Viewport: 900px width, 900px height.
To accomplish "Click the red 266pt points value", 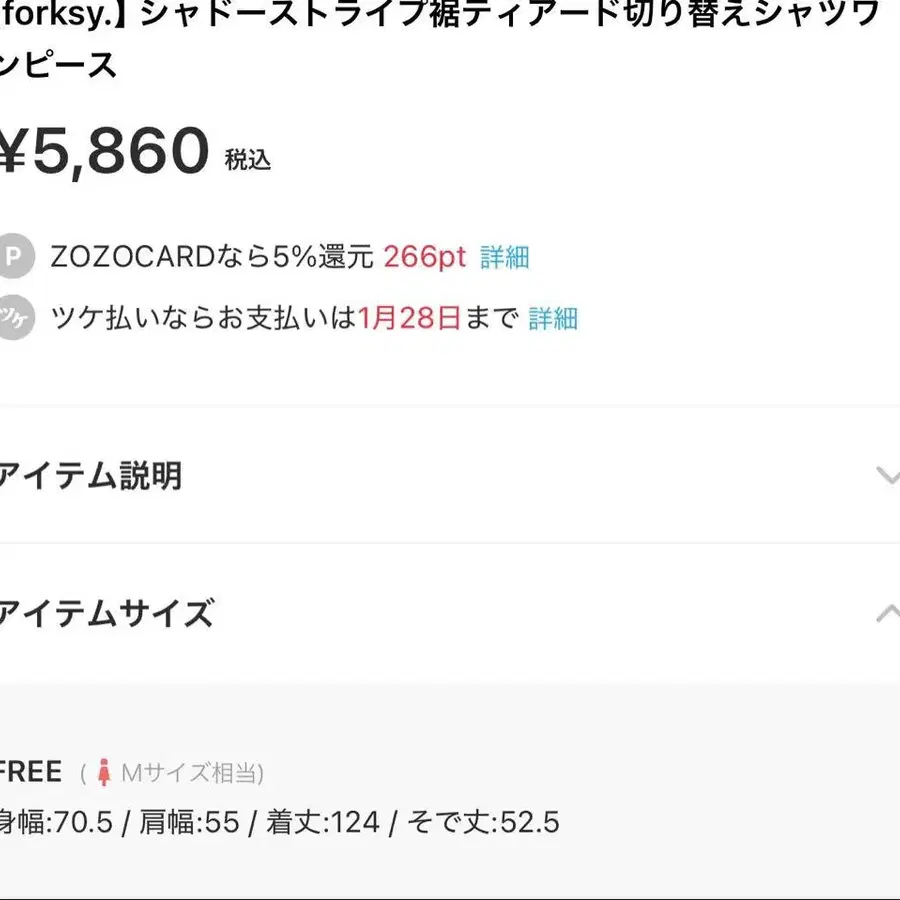I will tap(425, 257).
